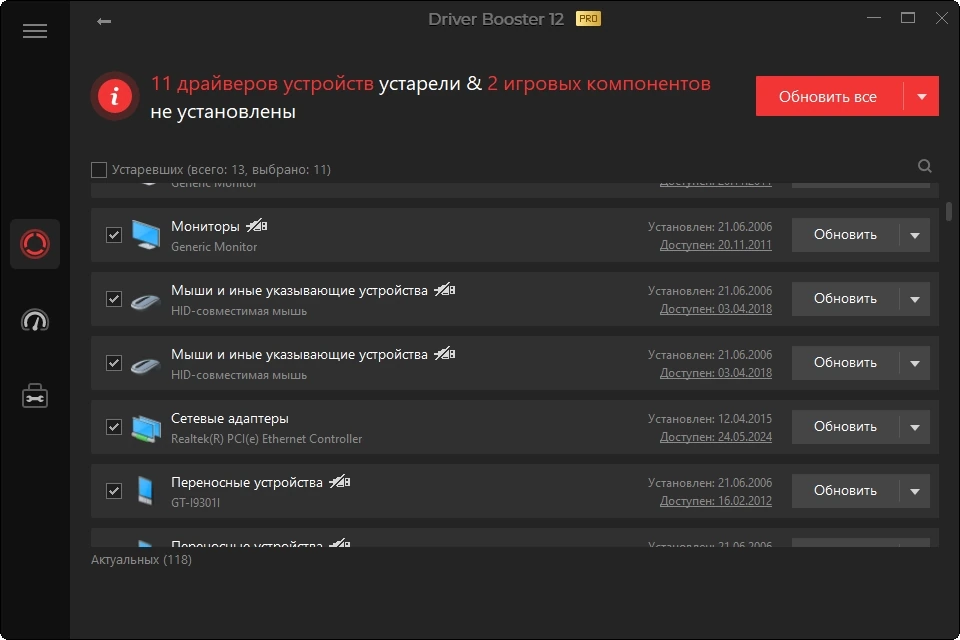Image resolution: width=960 pixels, height=640 pixels.
Task: Click the yellow PRO badge
Action: click(588, 19)
